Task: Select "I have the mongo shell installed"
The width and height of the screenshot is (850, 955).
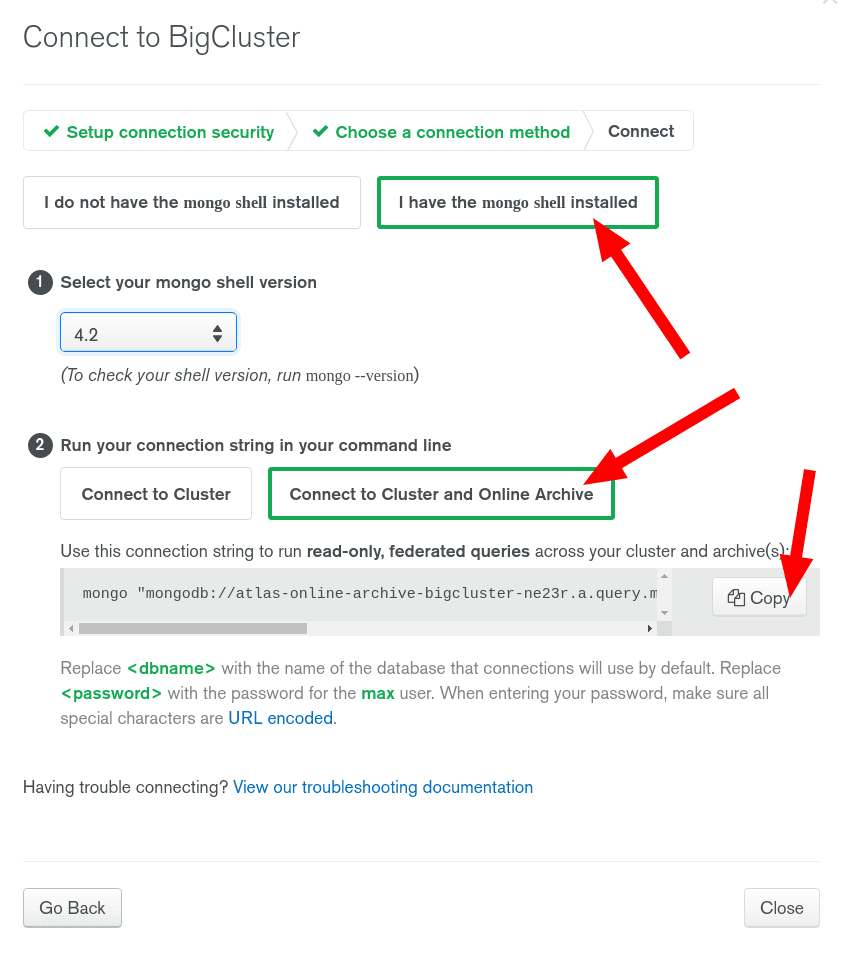Action: 517,203
